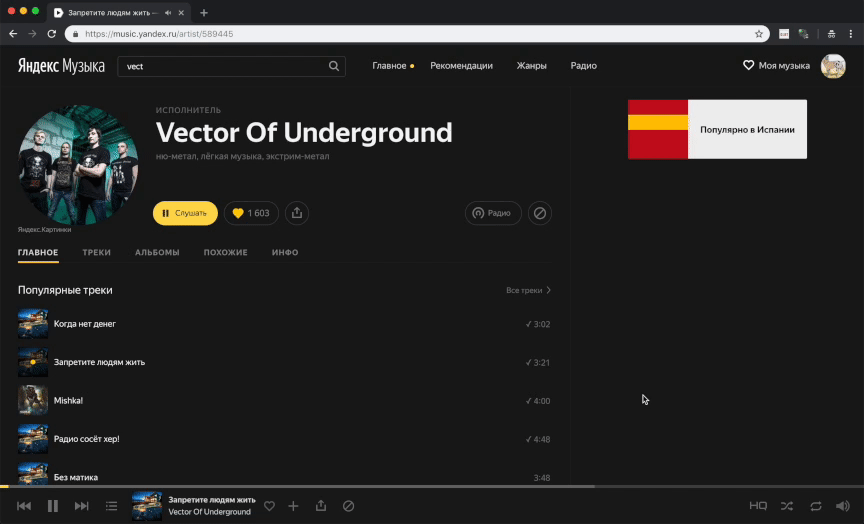Click Mishka! album cover thumbnail

click(x=33, y=401)
